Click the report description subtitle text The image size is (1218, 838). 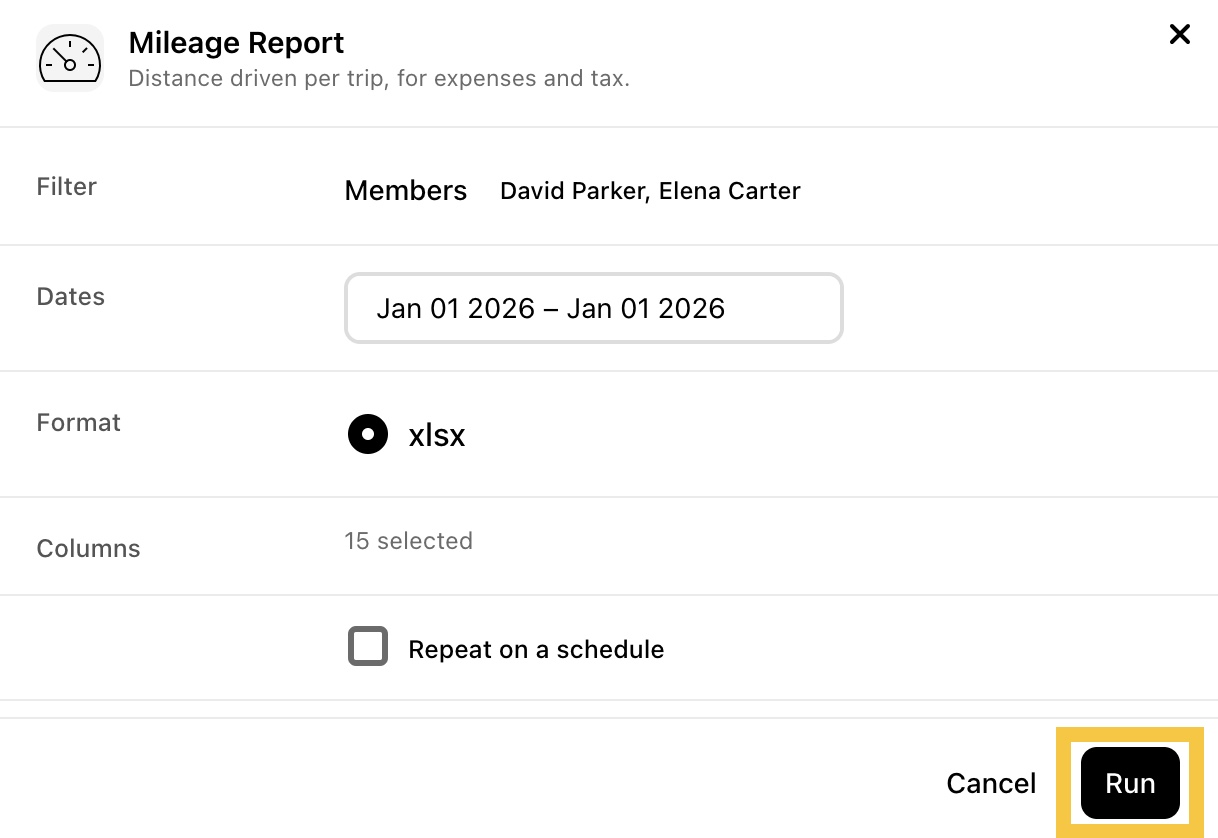click(x=379, y=78)
